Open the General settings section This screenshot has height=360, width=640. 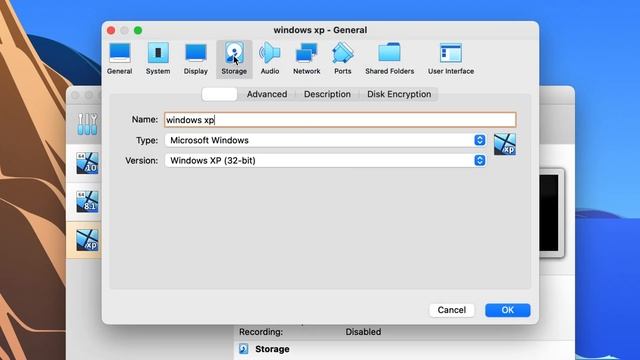120,59
